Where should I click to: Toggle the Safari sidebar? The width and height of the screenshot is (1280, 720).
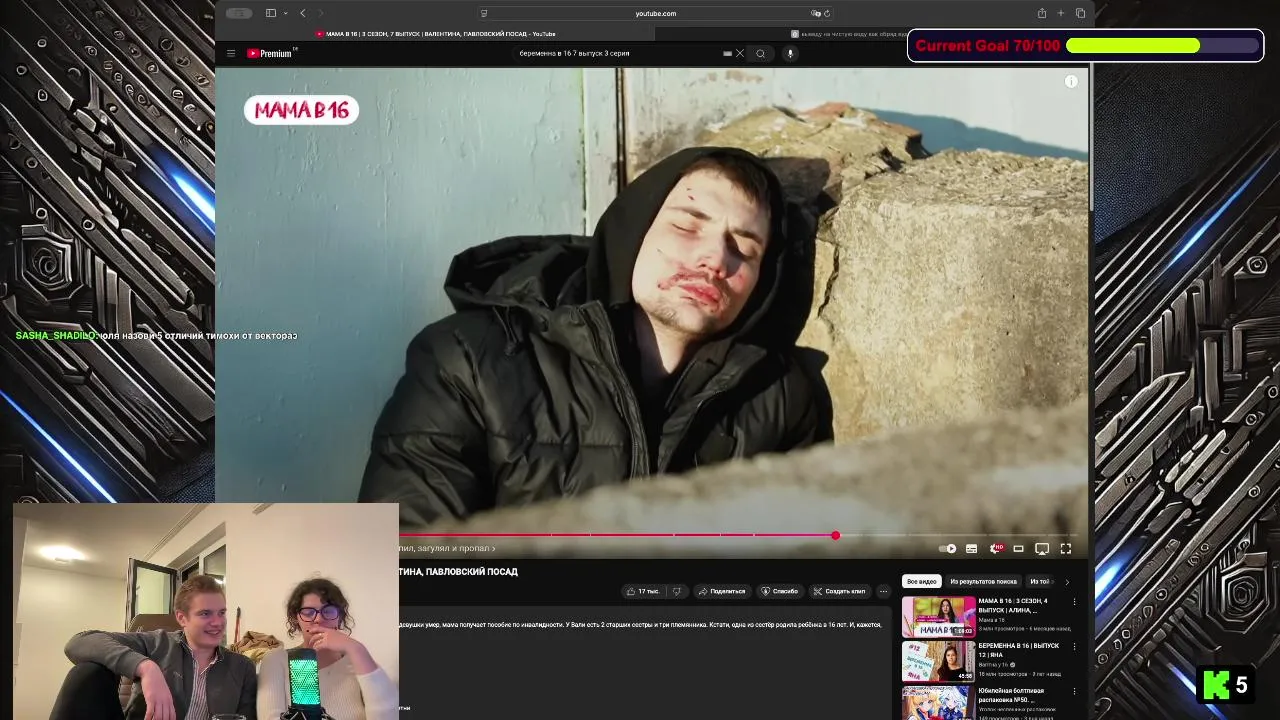click(x=271, y=13)
